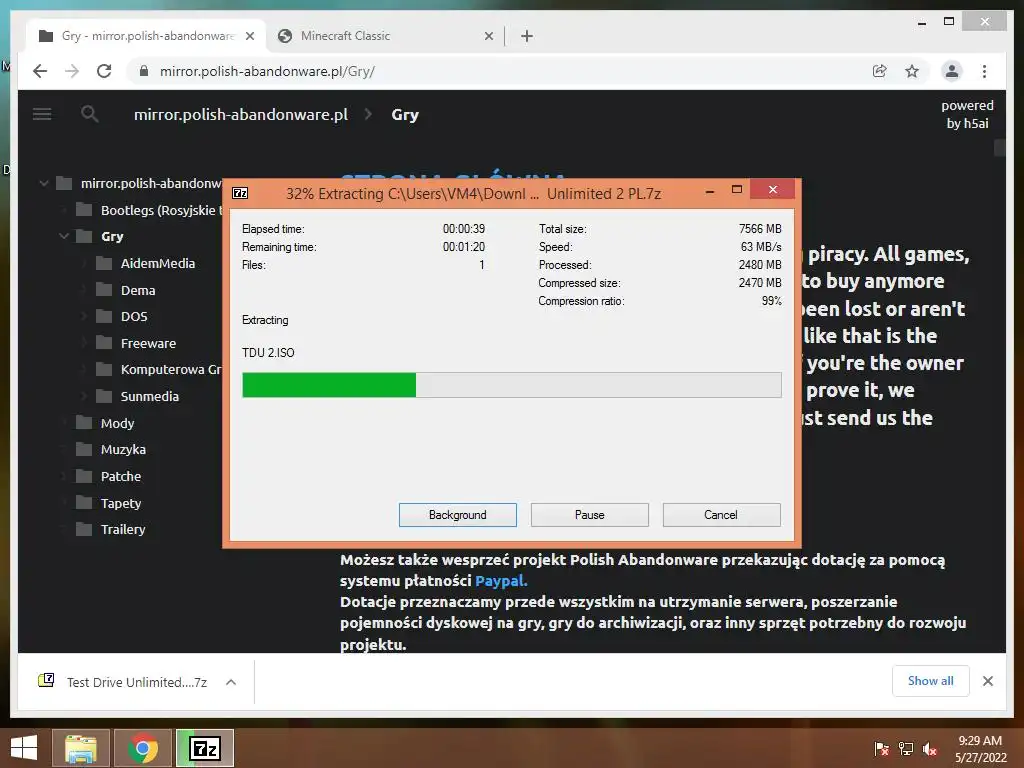This screenshot has width=1024, height=768.
Task: Open Chrome three-dot menu
Action: (x=984, y=71)
